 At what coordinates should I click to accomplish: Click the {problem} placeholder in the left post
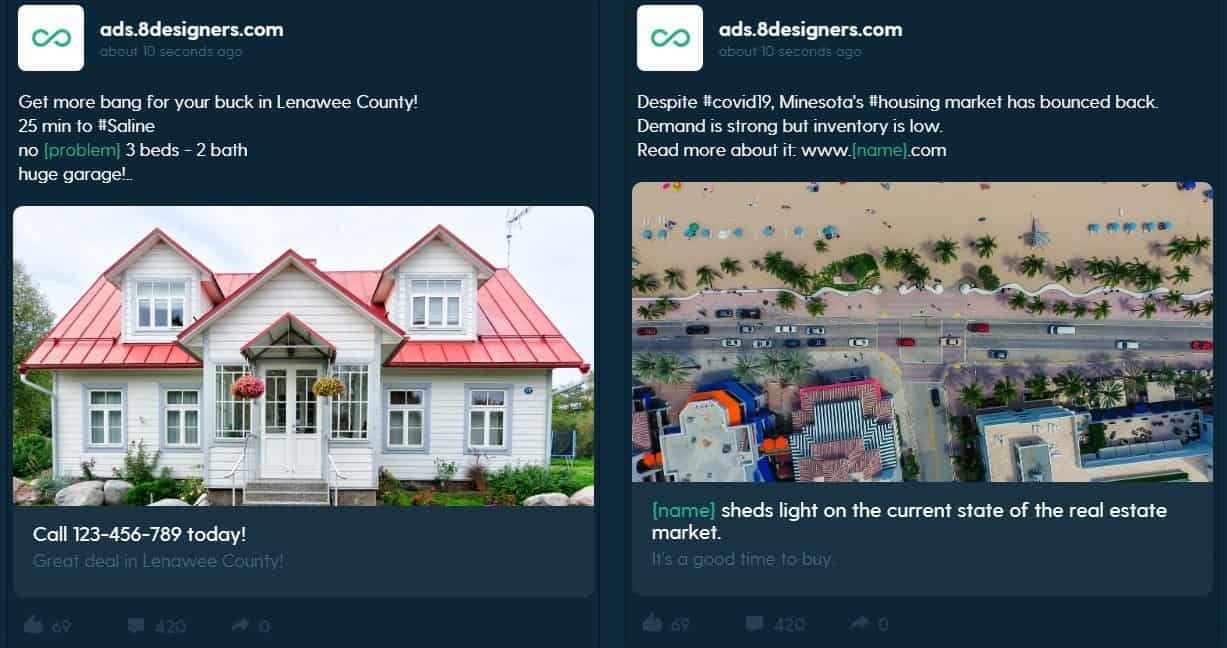point(82,150)
